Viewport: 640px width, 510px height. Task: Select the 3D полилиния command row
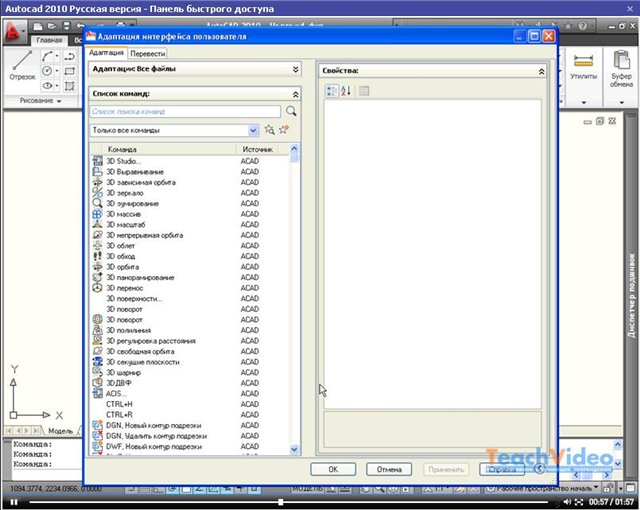point(190,330)
